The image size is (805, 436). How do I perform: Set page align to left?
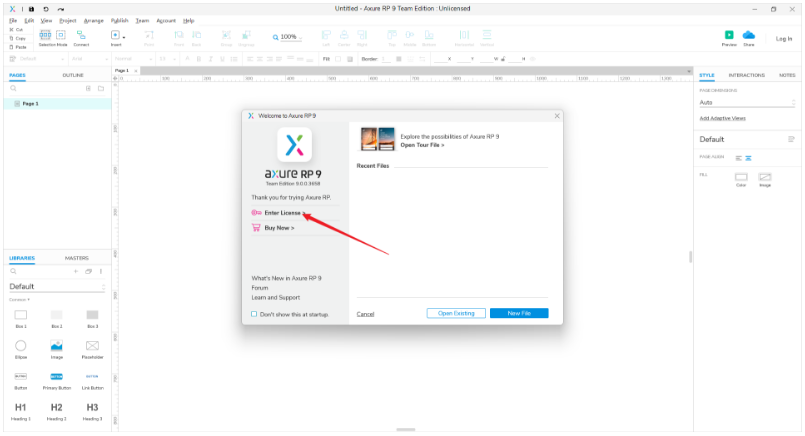tap(738, 158)
